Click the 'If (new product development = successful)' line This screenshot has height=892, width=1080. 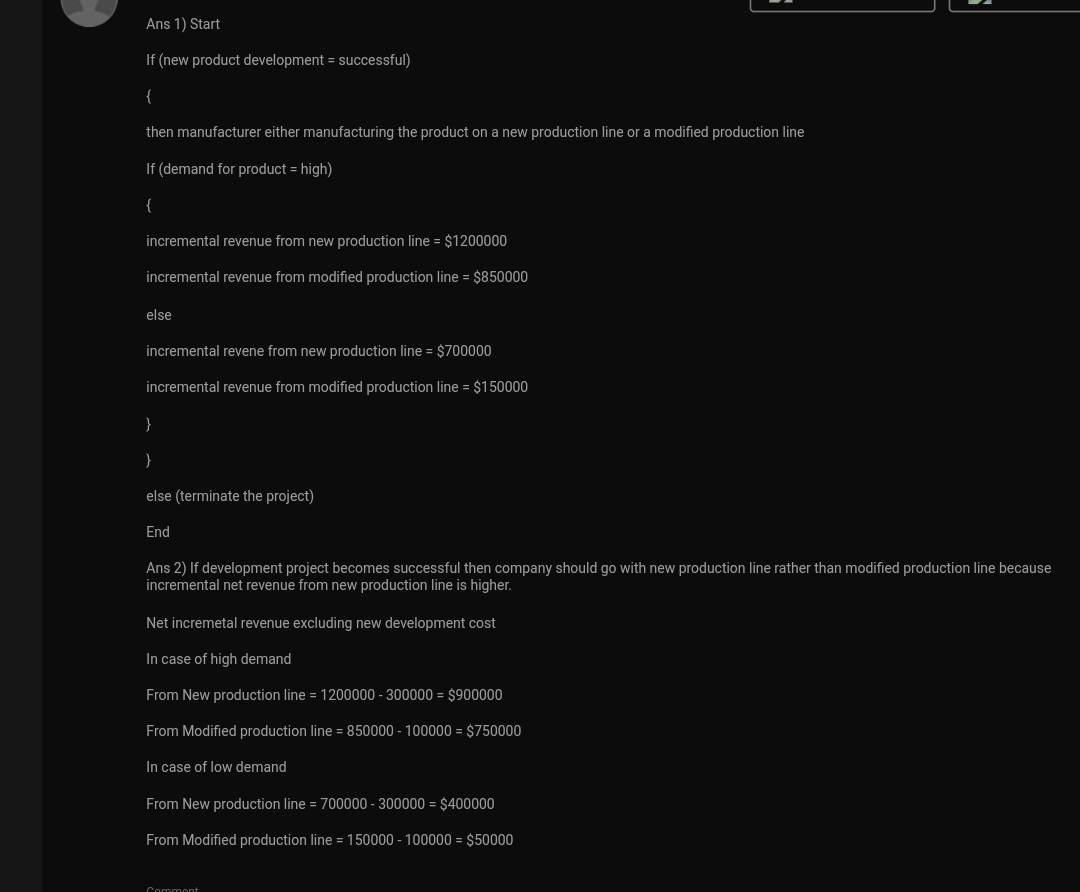tap(278, 60)
